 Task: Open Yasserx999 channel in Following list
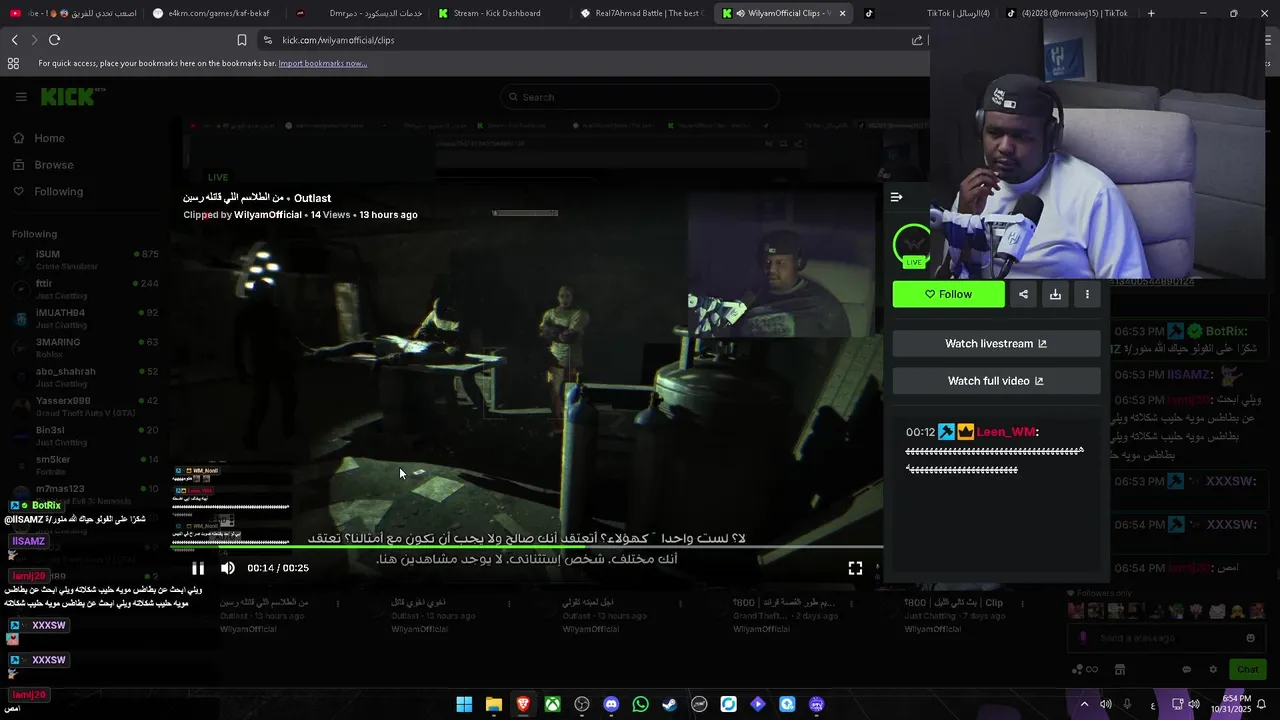(86, 406)
